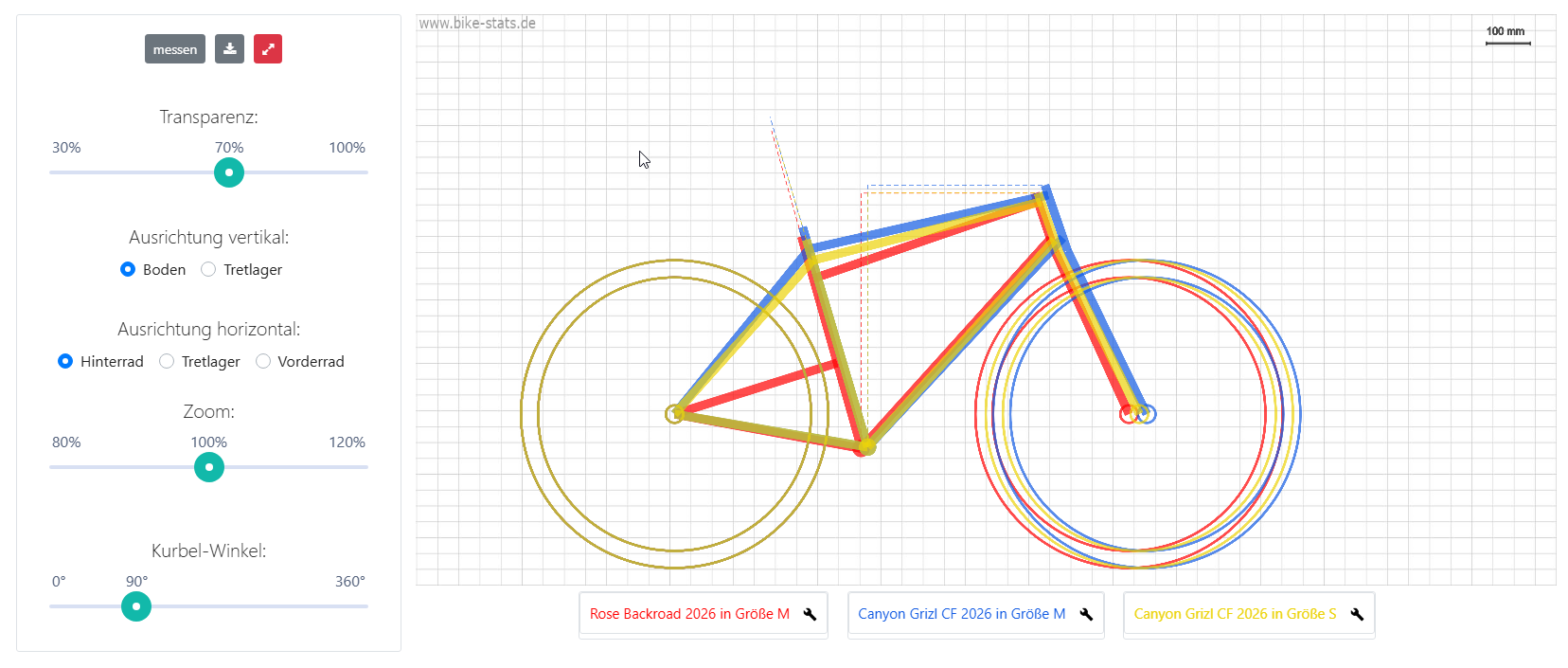The image size is (1568, 668).
Task: Click the Kurbel-Winkel slider handle
Action: 136,606
